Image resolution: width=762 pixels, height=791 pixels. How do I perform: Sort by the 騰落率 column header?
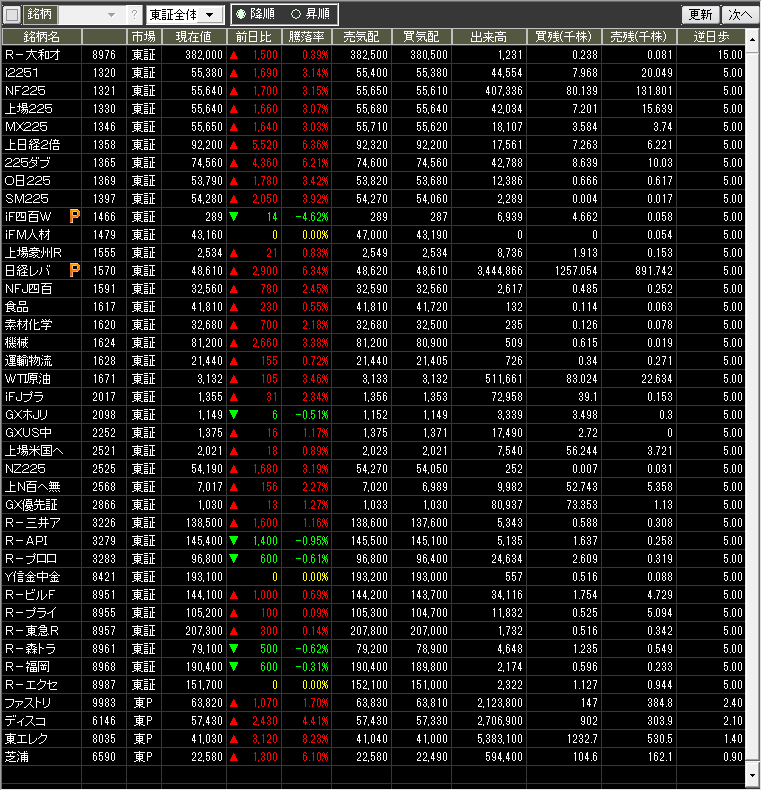pos(307,36)
